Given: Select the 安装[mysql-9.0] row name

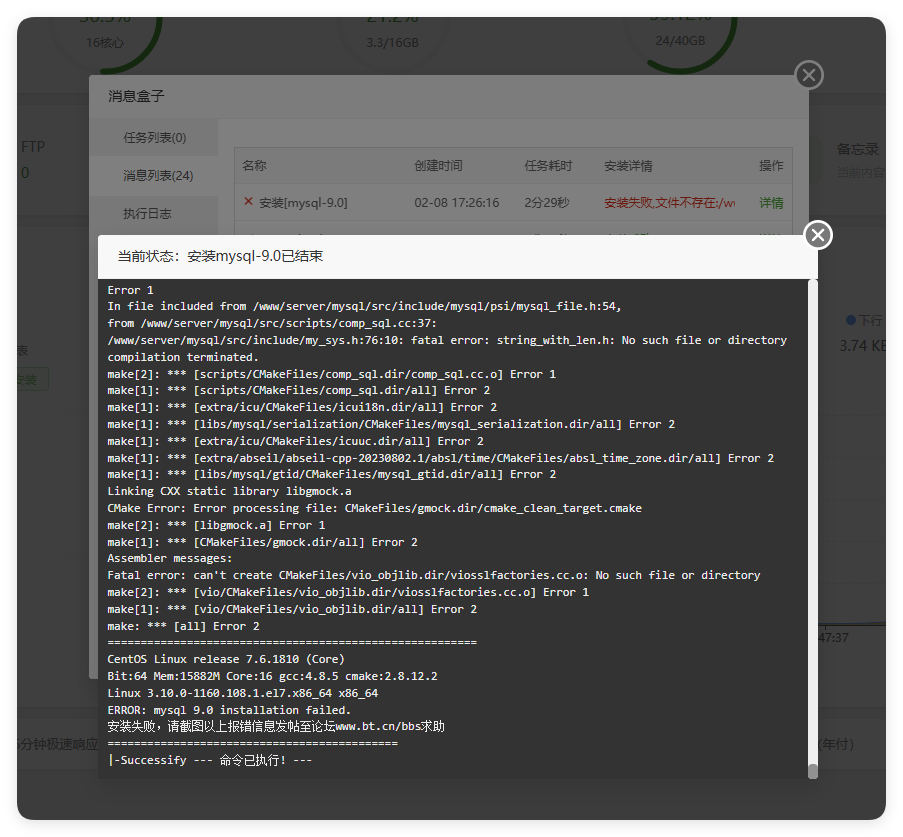Looking at the screenshot, I should tap(303, 203).
